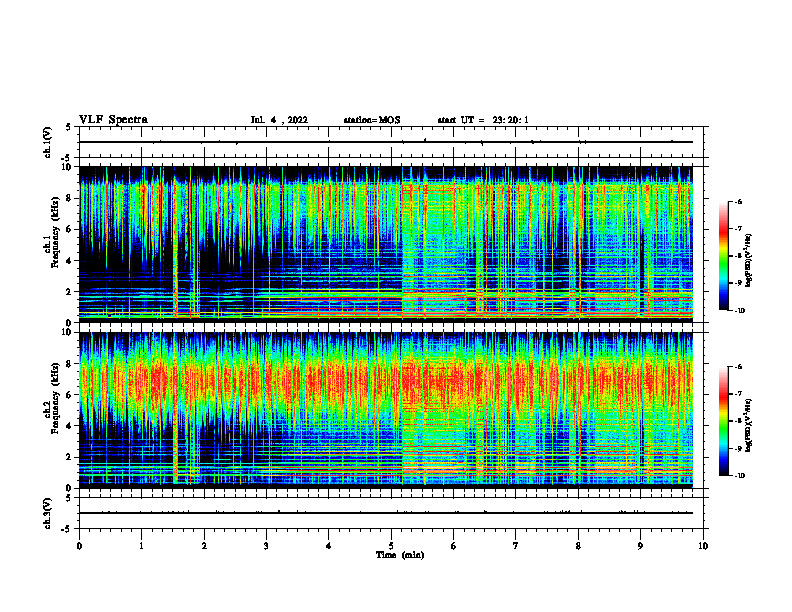Screen dimensions: 792x612
Task: Click the ch.2 frequency axis tick "2"
Action: (x=70, y=457)
